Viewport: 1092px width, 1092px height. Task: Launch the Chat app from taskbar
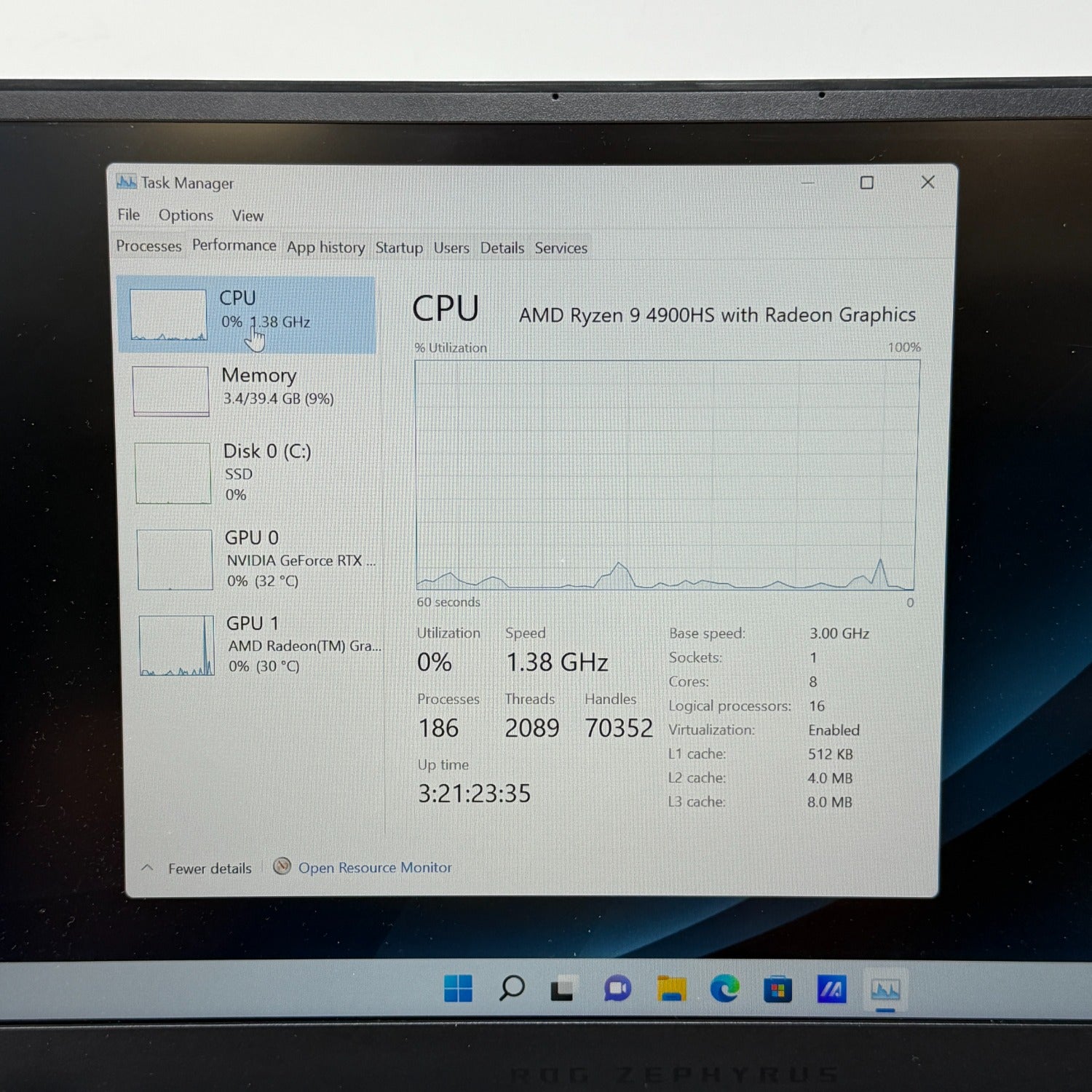(617, 989)
